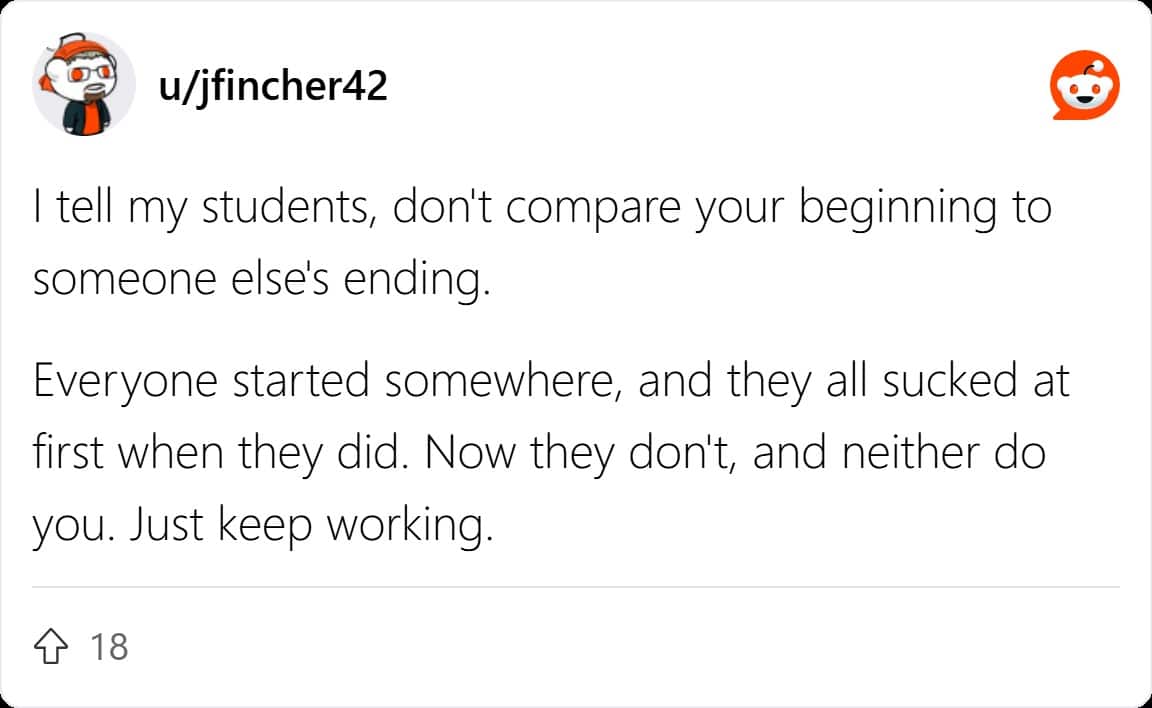Visit the u/jfincher42 profile link

[273, 87]
